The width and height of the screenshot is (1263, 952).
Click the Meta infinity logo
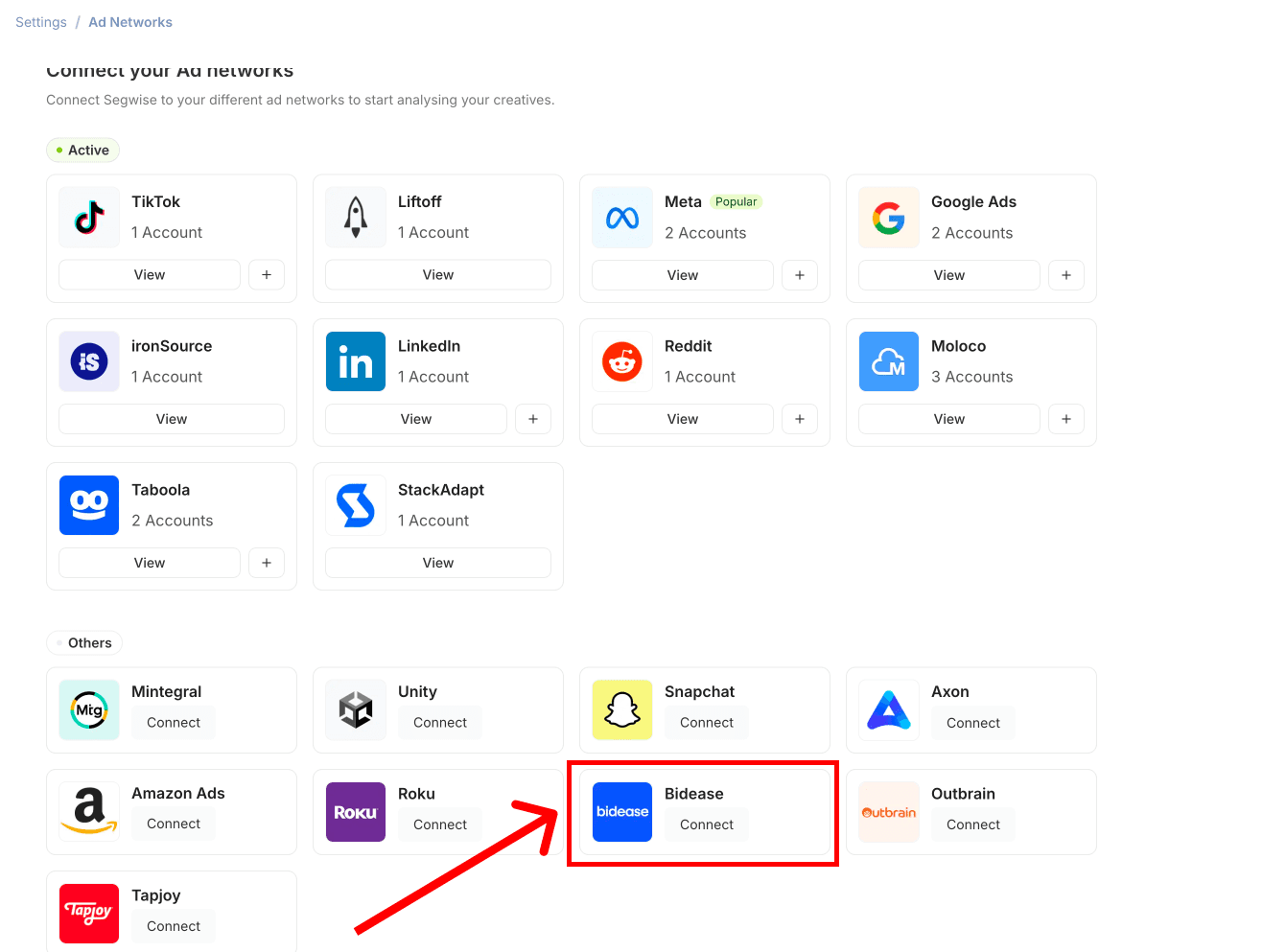pos(622,218)
